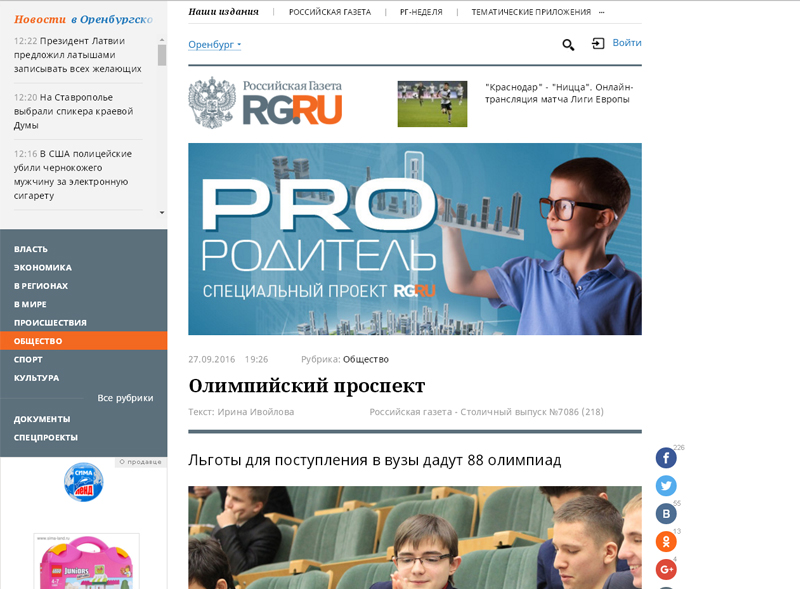Go to the В мире section

(x=30, y=304)
